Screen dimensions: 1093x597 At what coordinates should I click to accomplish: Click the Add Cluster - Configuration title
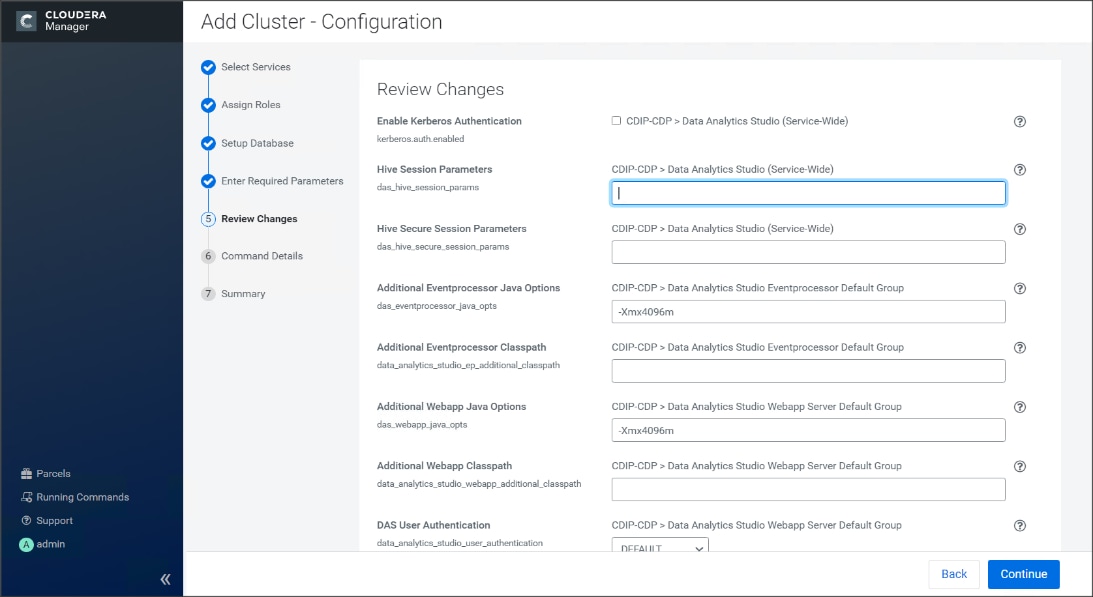(x=321, y=22)
